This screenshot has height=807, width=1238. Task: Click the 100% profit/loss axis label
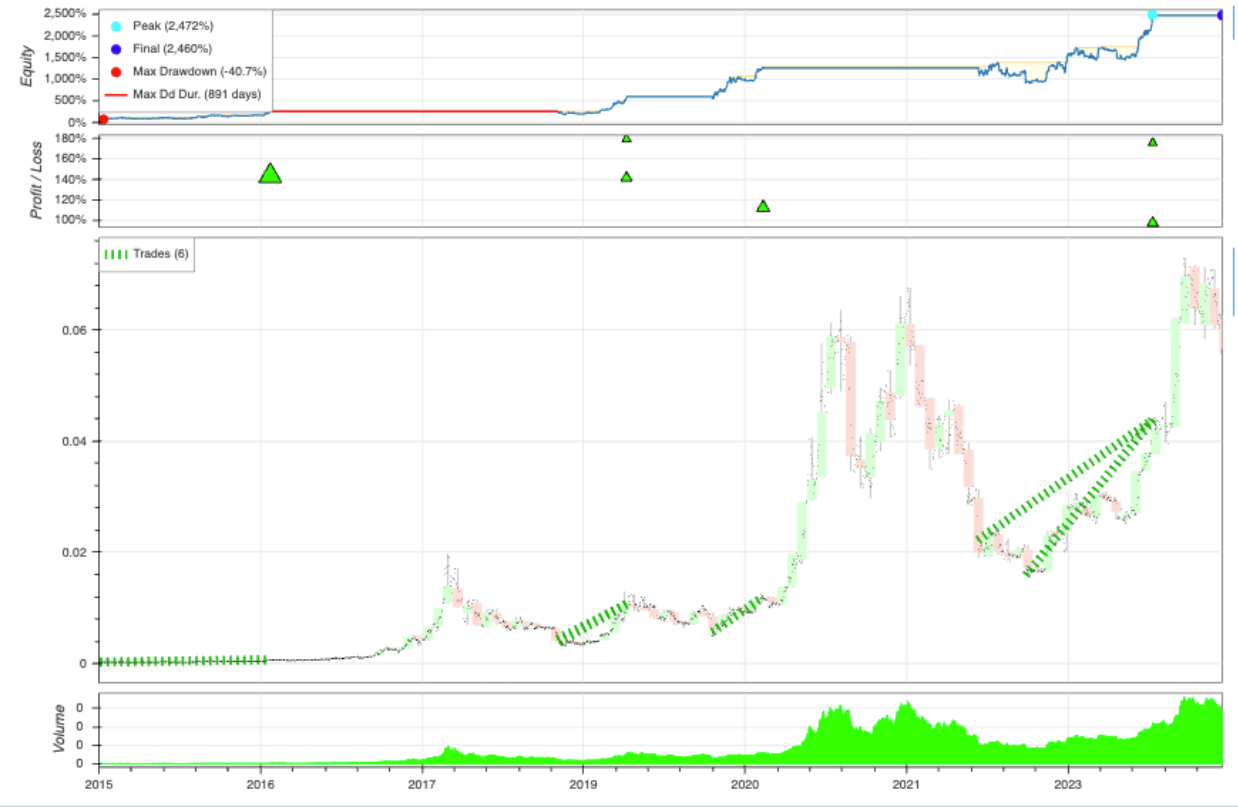tap(70, 221)
